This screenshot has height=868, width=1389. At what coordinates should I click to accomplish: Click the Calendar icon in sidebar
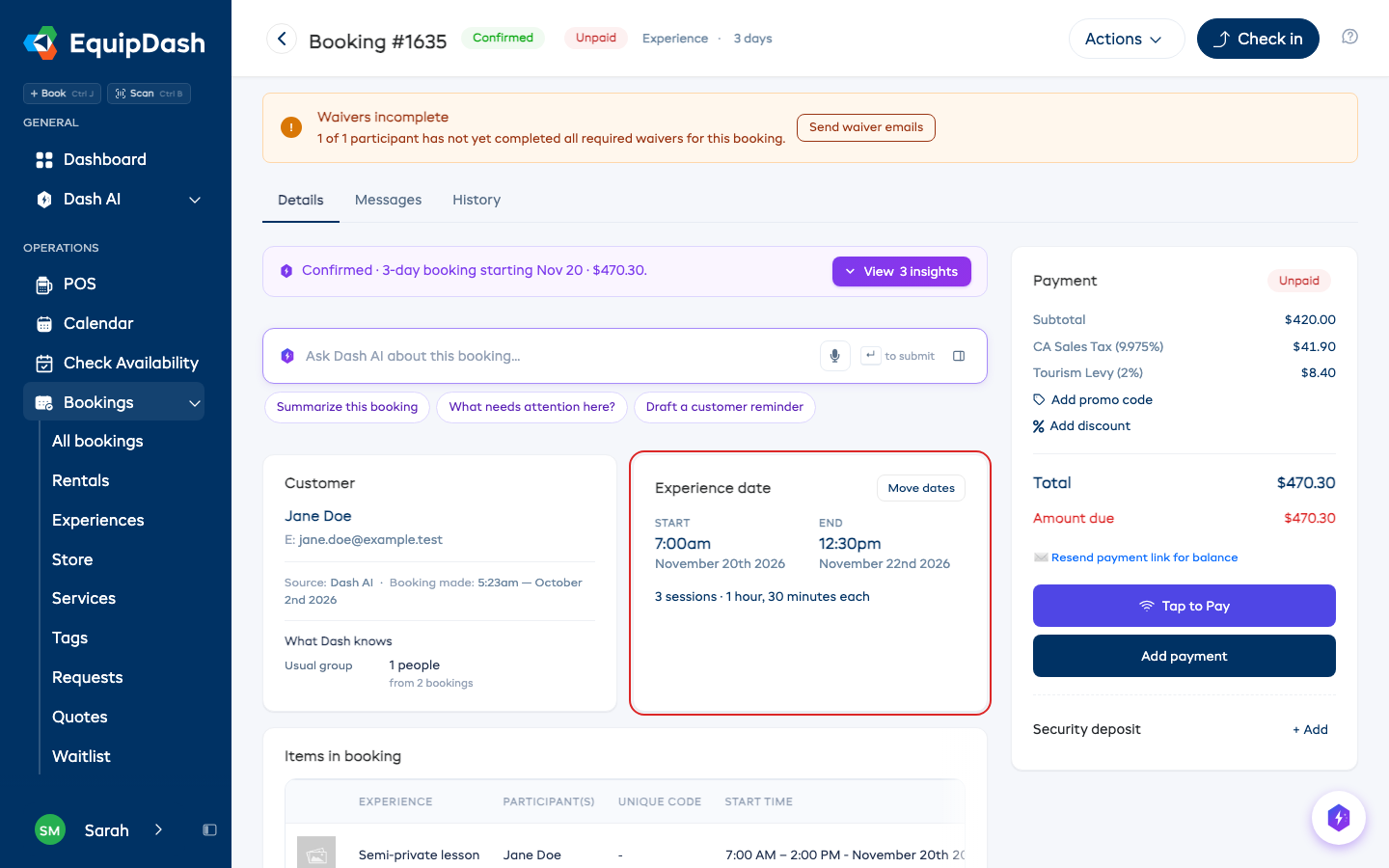[x=44, y=324]
